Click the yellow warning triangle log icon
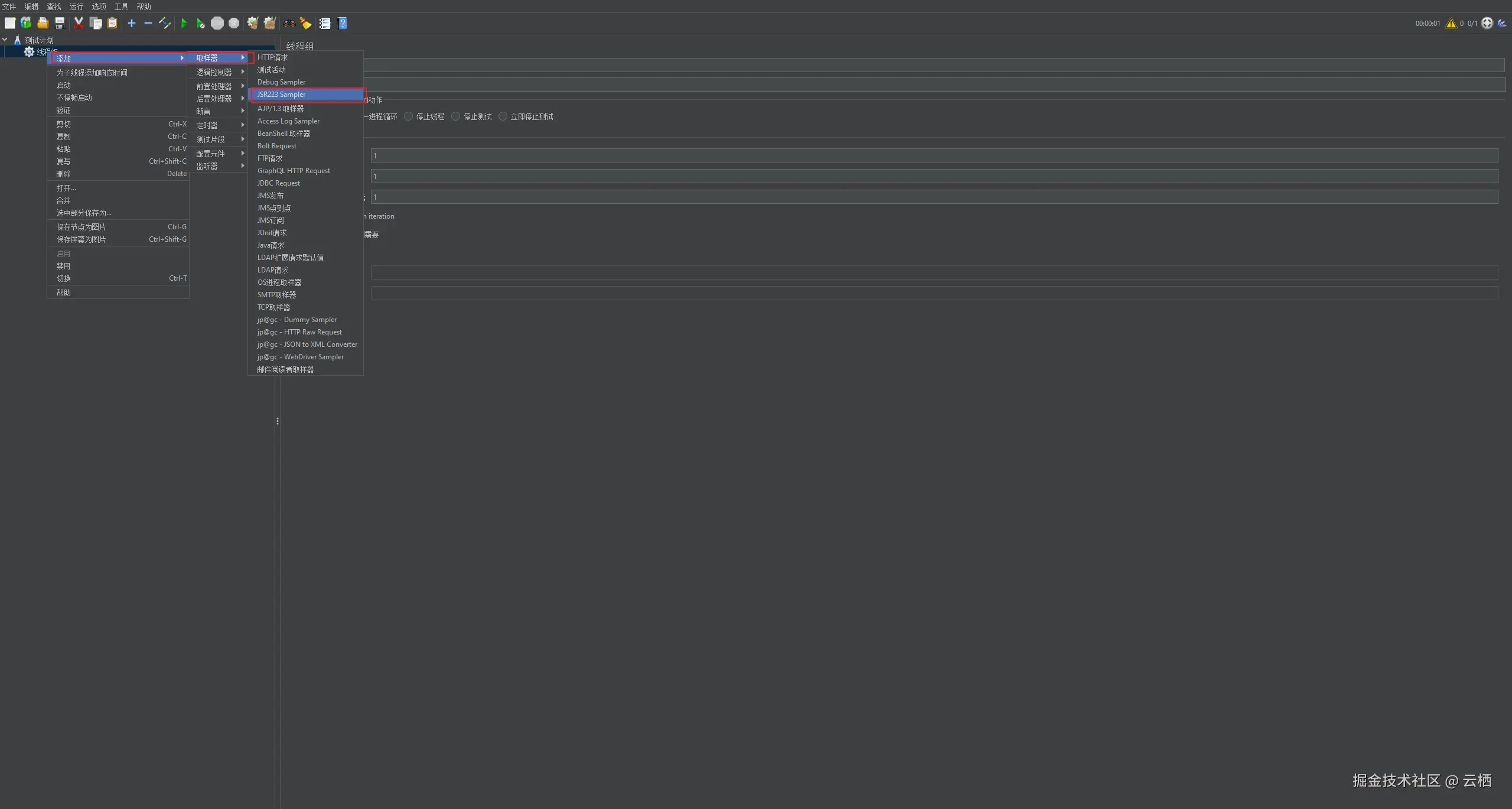This screenshot has height=809, width=1512. [1451, 24]
